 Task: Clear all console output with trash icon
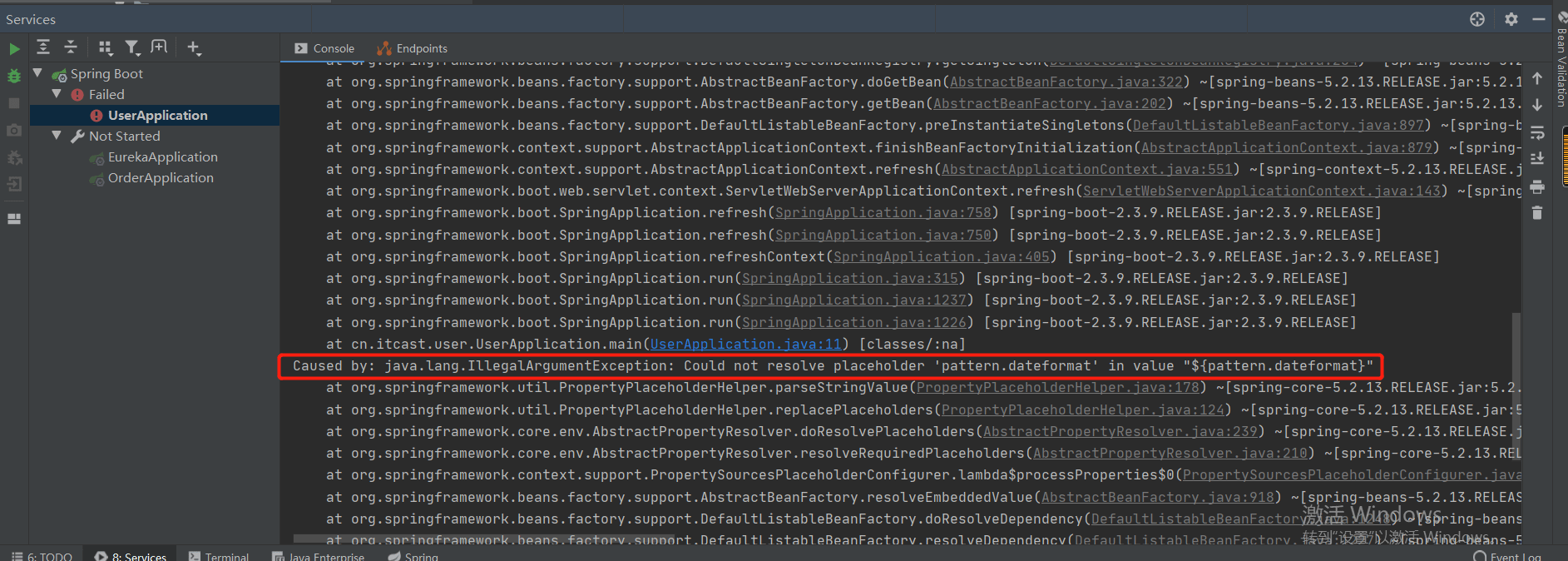[1537, 213]
